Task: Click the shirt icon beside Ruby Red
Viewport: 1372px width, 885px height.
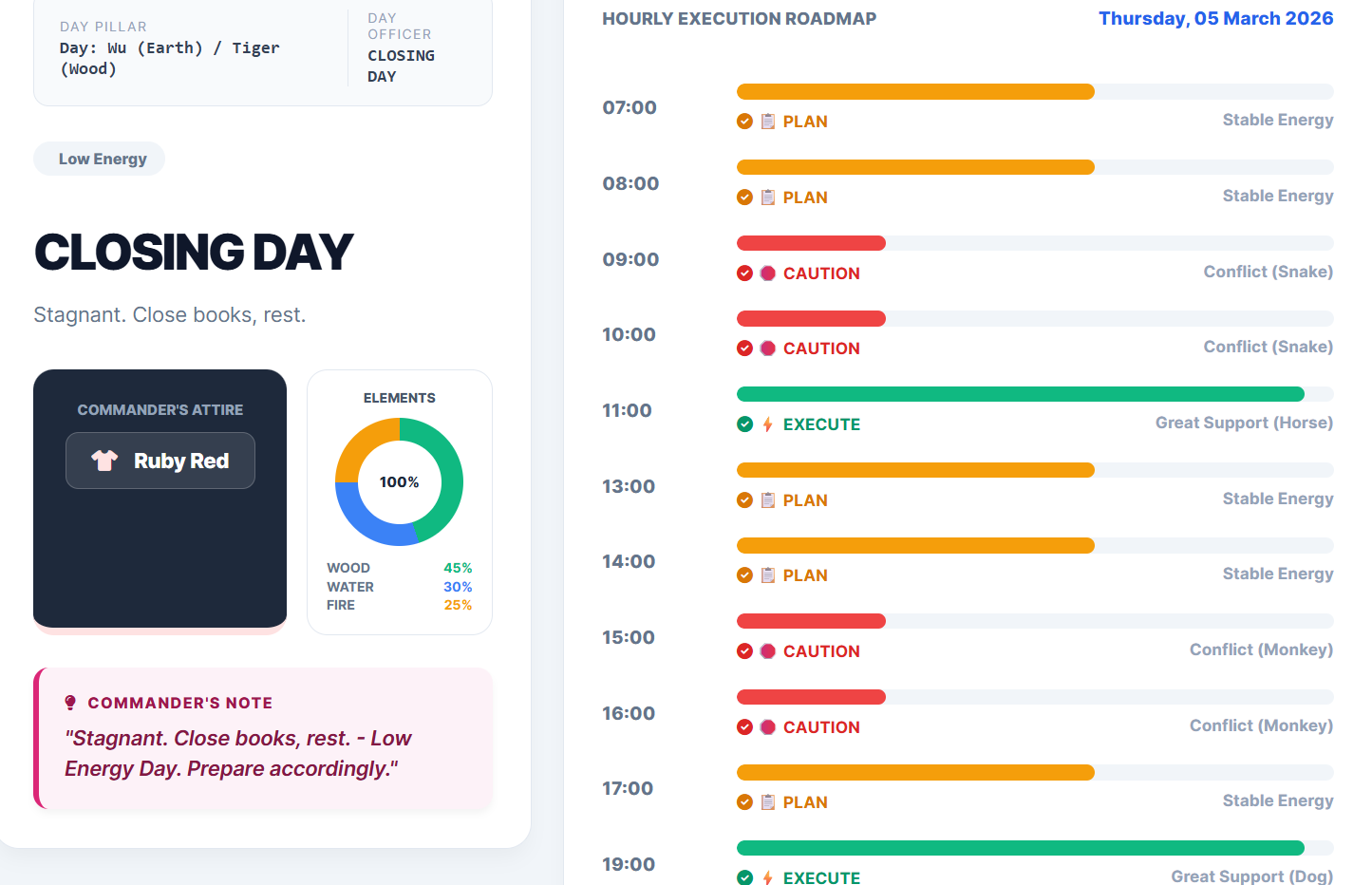Action: (x=104, y=461)
